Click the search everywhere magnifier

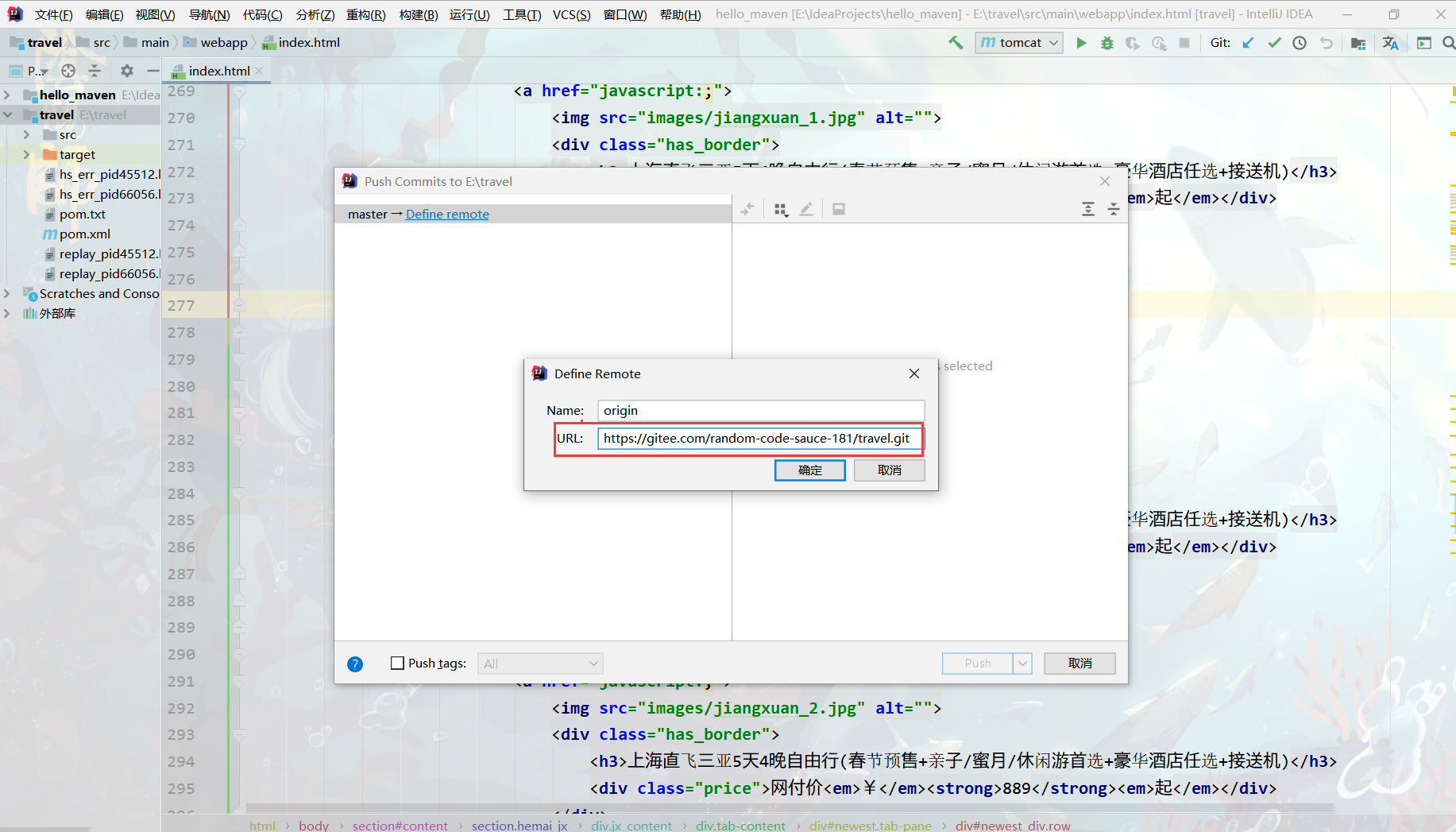tap(1449, 43)
